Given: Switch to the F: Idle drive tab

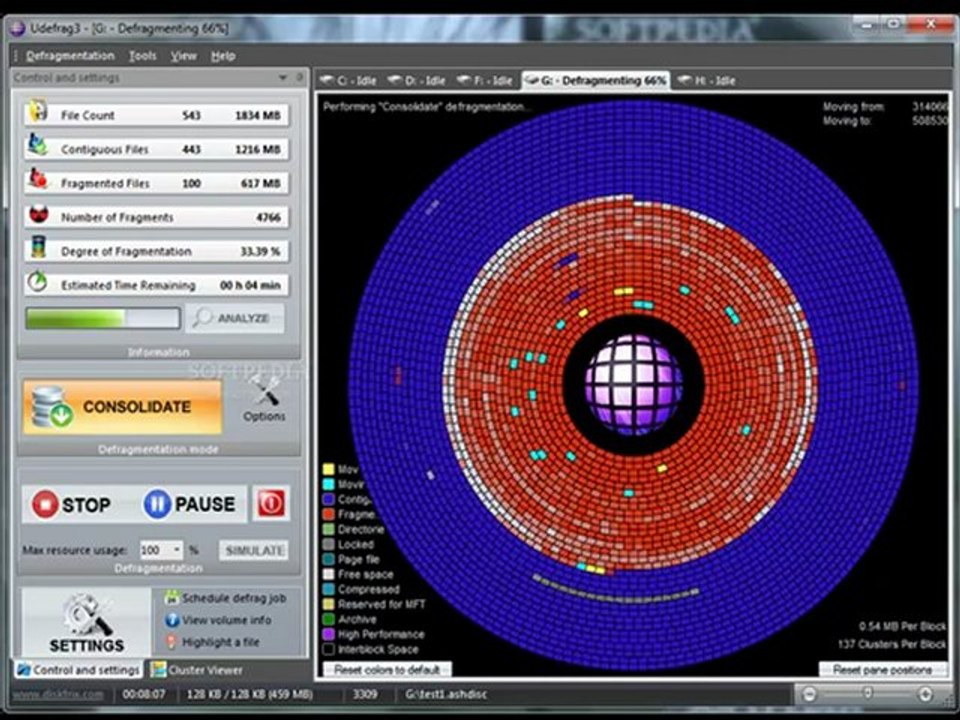Looking at the screenshot, I should pos(485,81).
